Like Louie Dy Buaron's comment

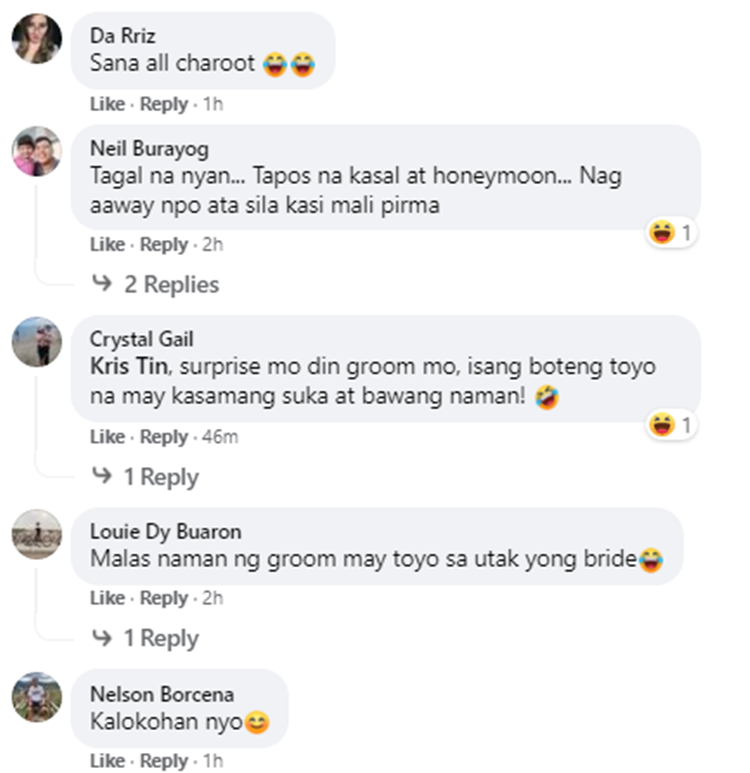107,597
